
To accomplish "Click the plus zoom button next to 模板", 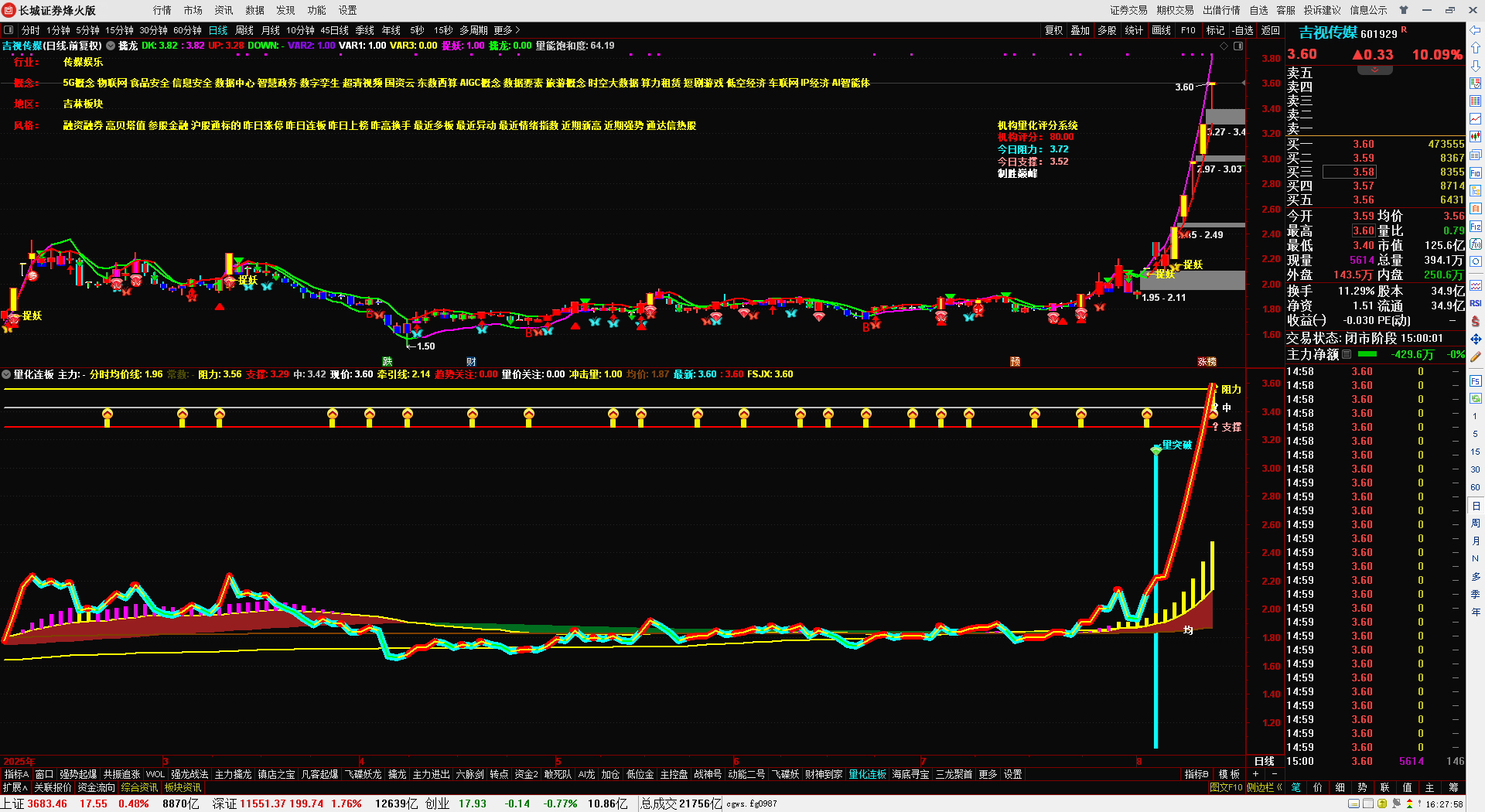I will pyautogui.click(x=1255, y=774).
